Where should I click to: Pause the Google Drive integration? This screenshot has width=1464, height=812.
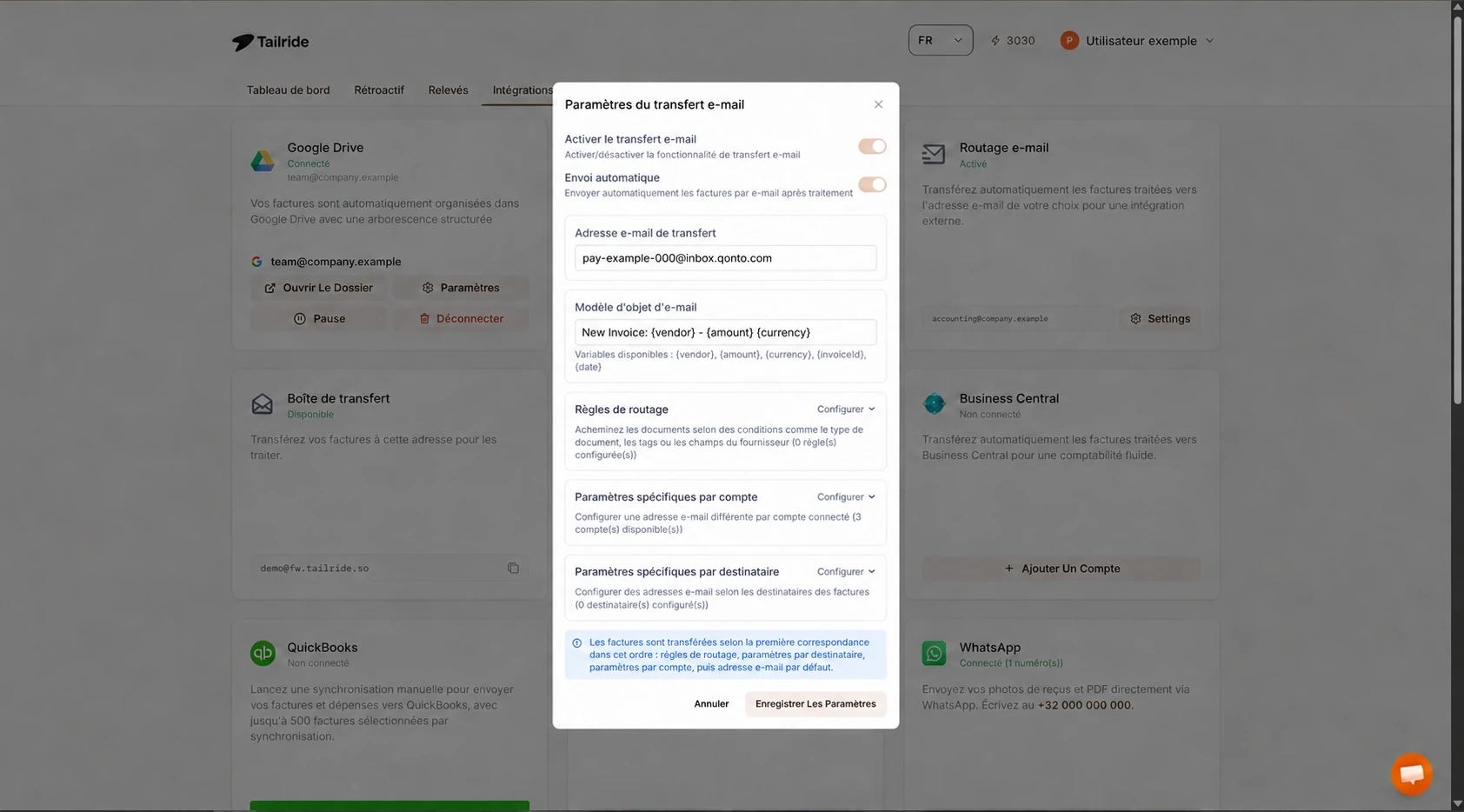coord(319,319)
